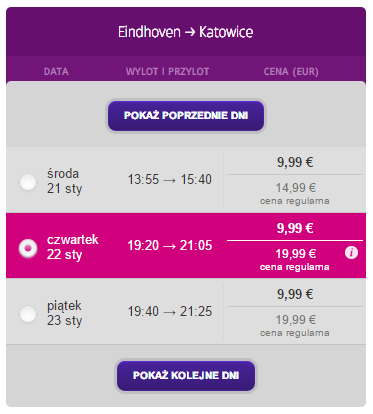The height and width of the screenshot is (414, 373).
Task: Click the 14,99 € regular price
Action: point(295,188)
